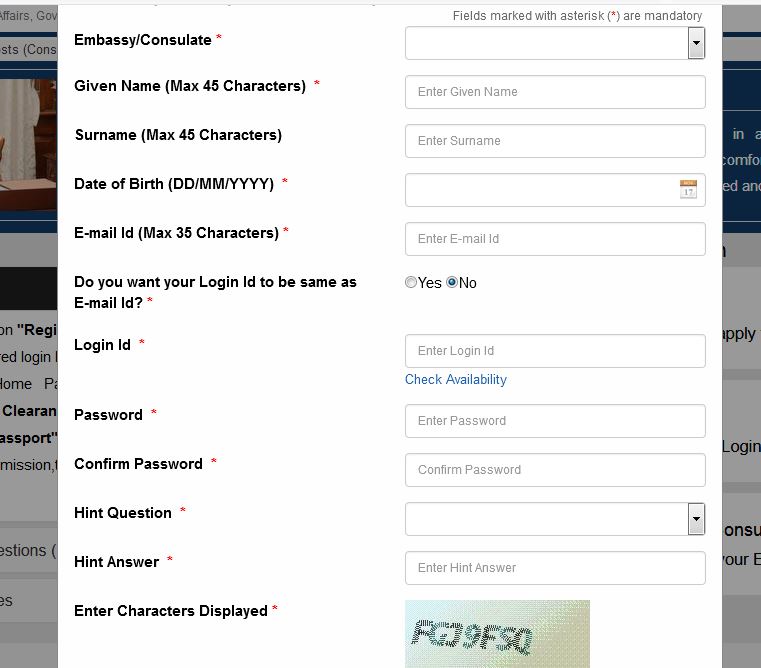This screenshot has width=761, height=668.
Task: Click the Confirm Password field
Action: [x=555, y=470]
